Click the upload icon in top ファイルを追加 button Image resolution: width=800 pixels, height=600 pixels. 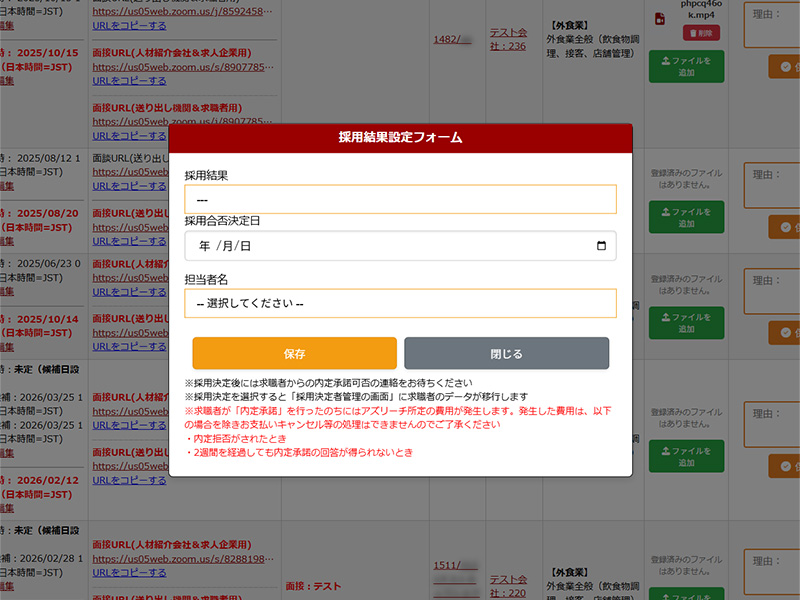click(x=666, y=61)
